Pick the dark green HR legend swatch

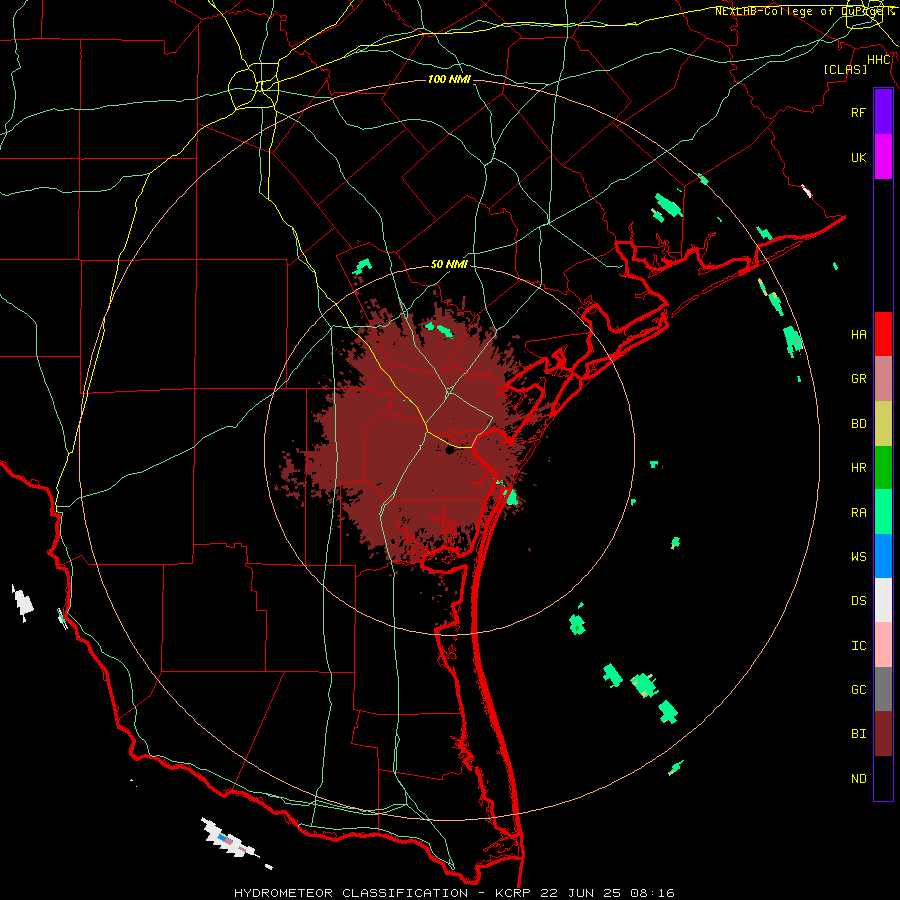click(x=883, y=468)
